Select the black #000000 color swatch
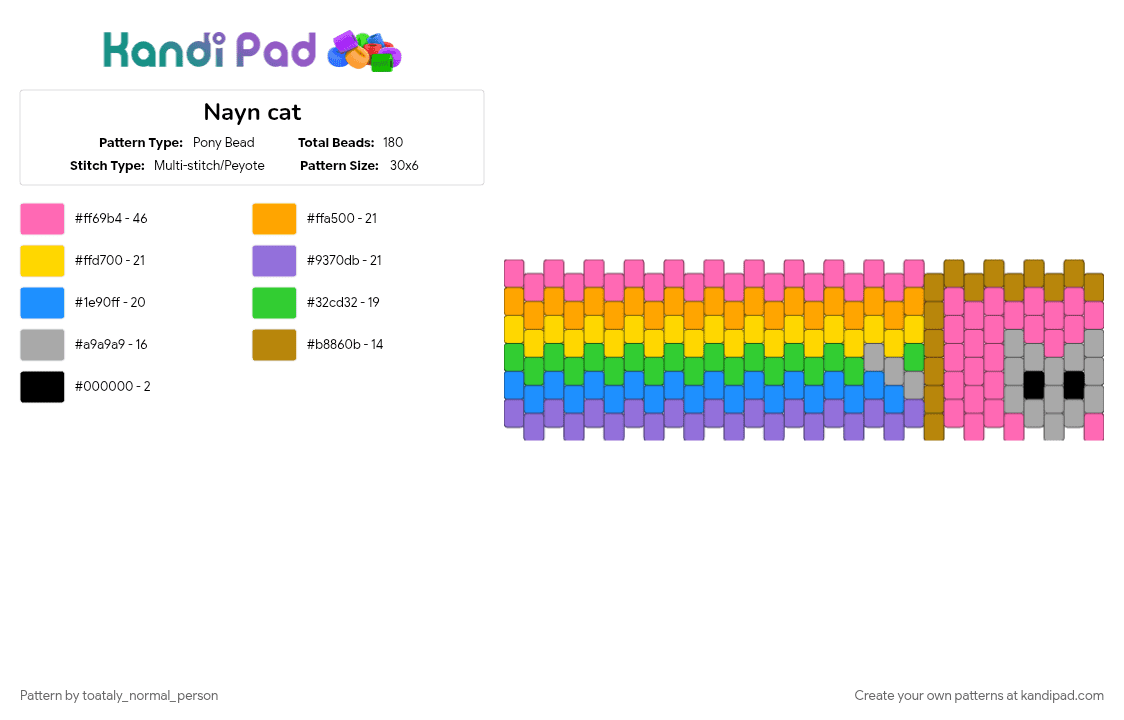Image resolution: width=1124 pixels, height=720 pixels. tap(42, 387)
